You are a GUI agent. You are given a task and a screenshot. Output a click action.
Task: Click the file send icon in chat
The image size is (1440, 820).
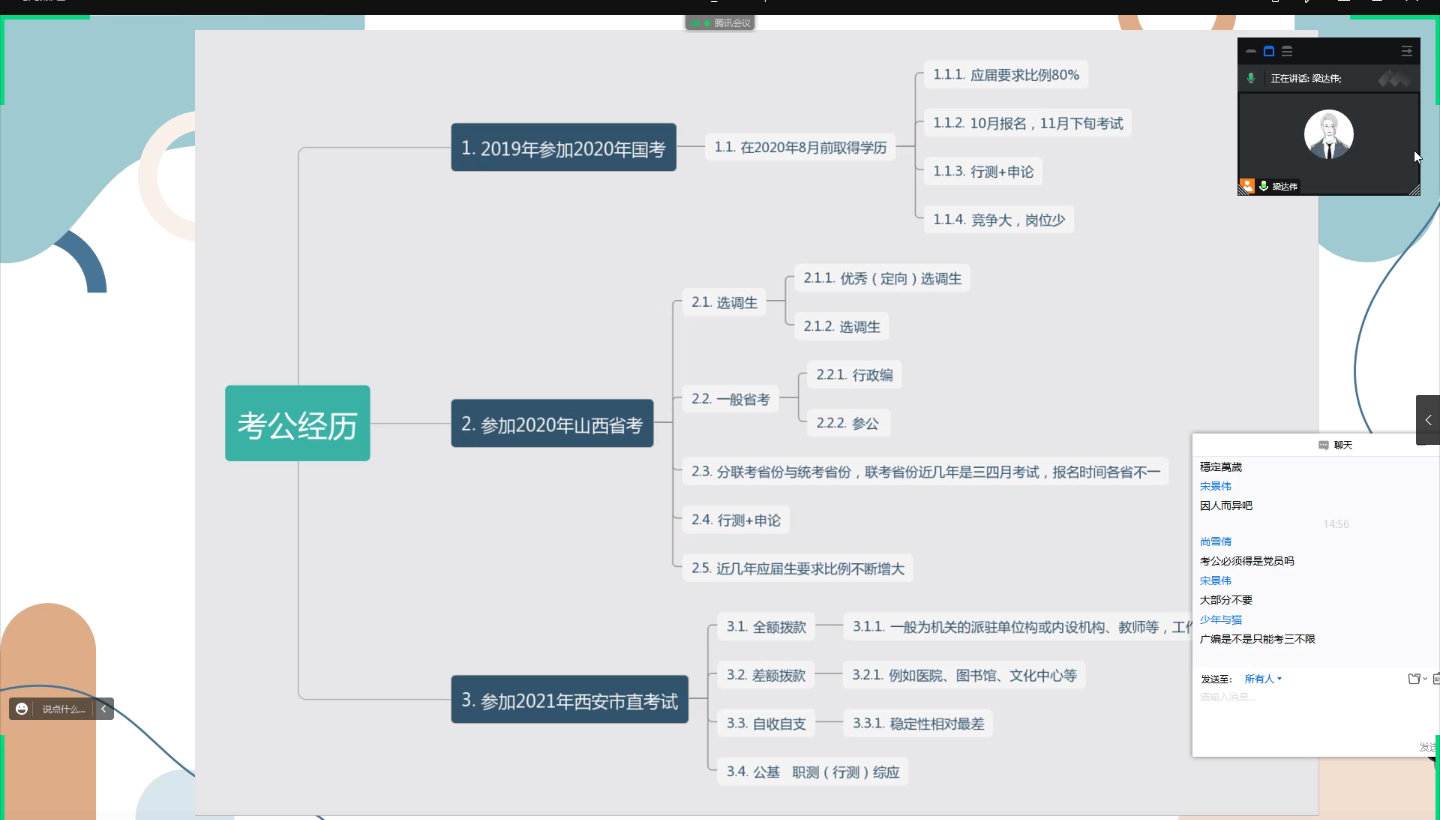1414,679
